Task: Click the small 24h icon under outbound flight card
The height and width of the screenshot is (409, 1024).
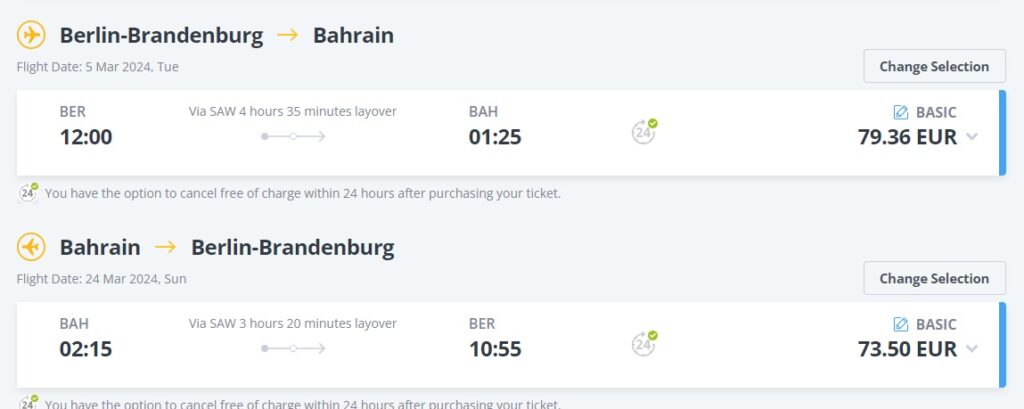Action: 28,192
